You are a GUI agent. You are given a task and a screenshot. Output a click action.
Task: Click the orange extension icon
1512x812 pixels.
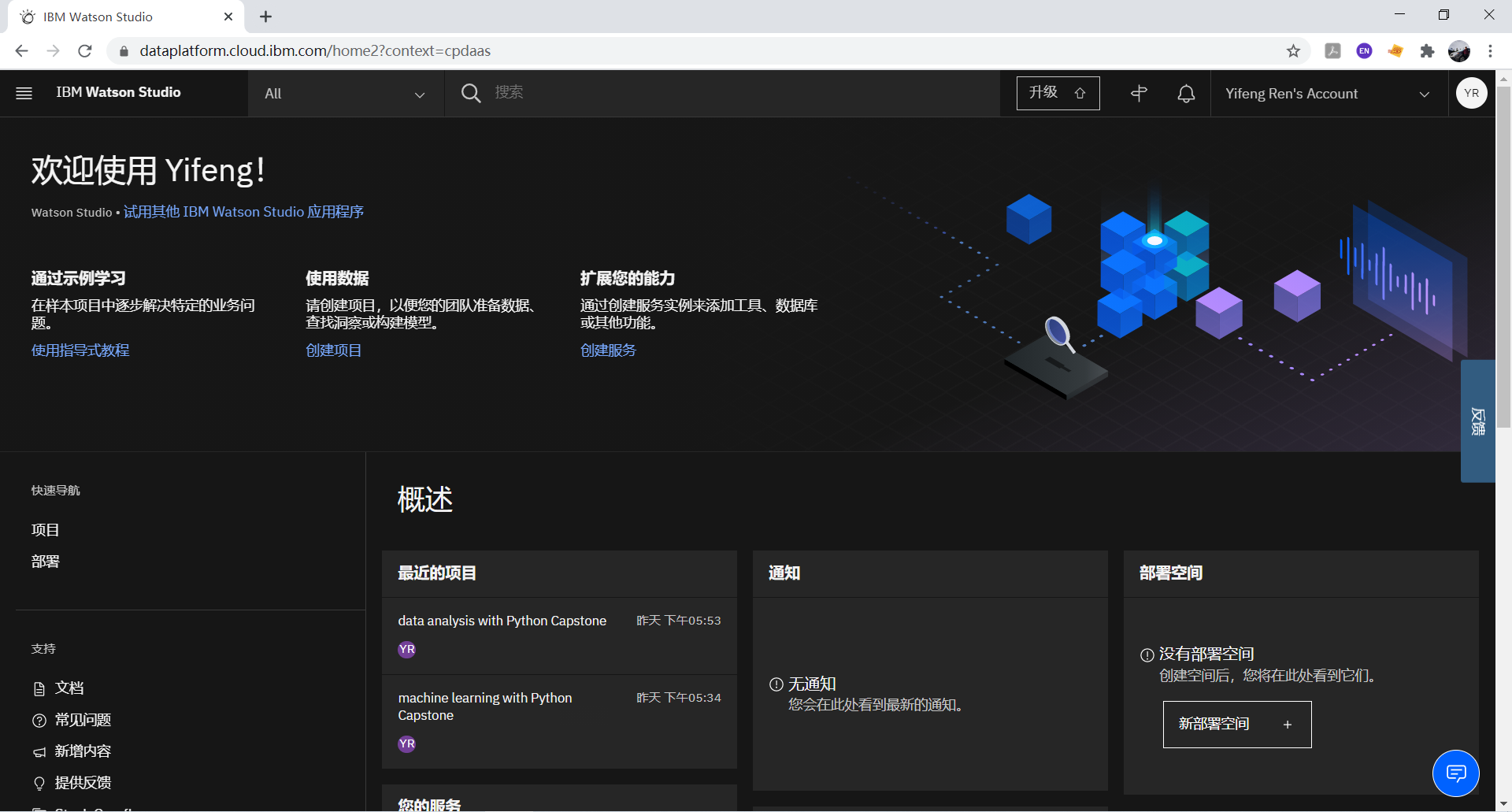(x=1395, y=51)
